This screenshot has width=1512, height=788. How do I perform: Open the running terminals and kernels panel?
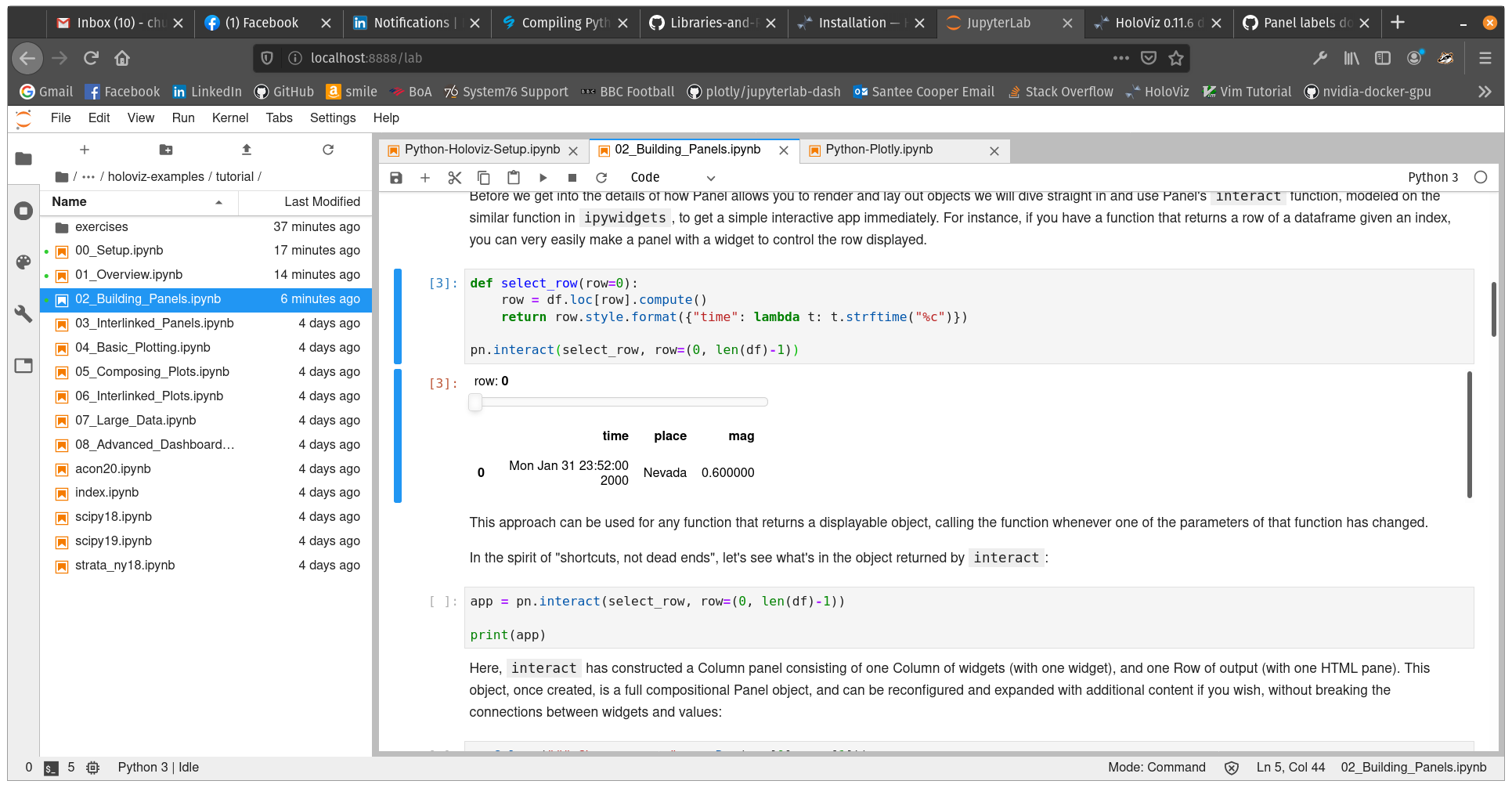[x=23, y=211]
